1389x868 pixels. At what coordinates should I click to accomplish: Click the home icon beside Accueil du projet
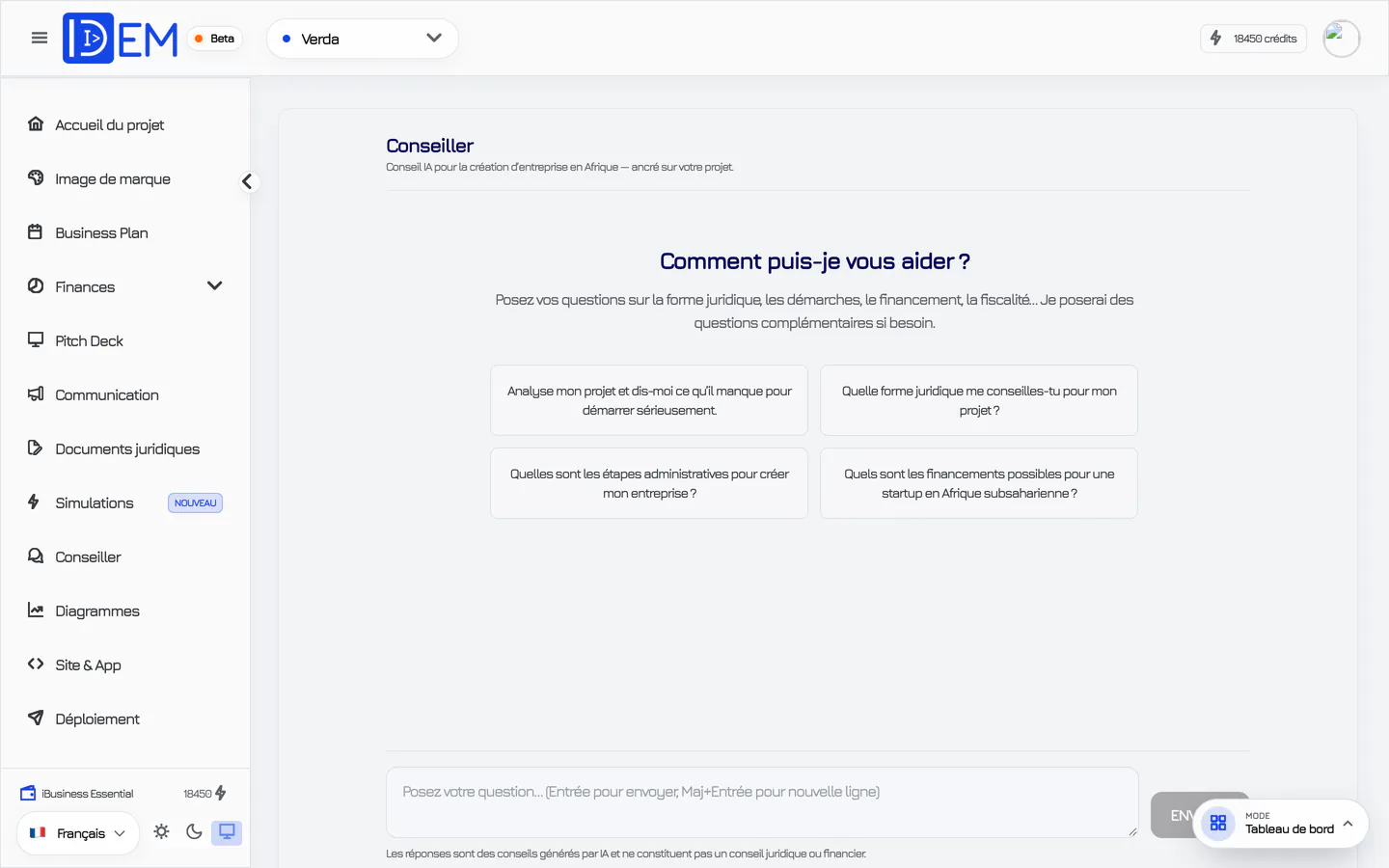tap(36, 123)
